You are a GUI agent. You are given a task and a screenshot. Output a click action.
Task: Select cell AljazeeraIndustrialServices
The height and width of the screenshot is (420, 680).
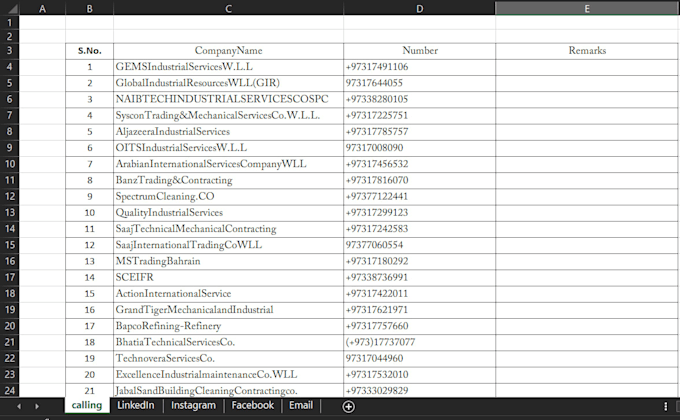228,131
